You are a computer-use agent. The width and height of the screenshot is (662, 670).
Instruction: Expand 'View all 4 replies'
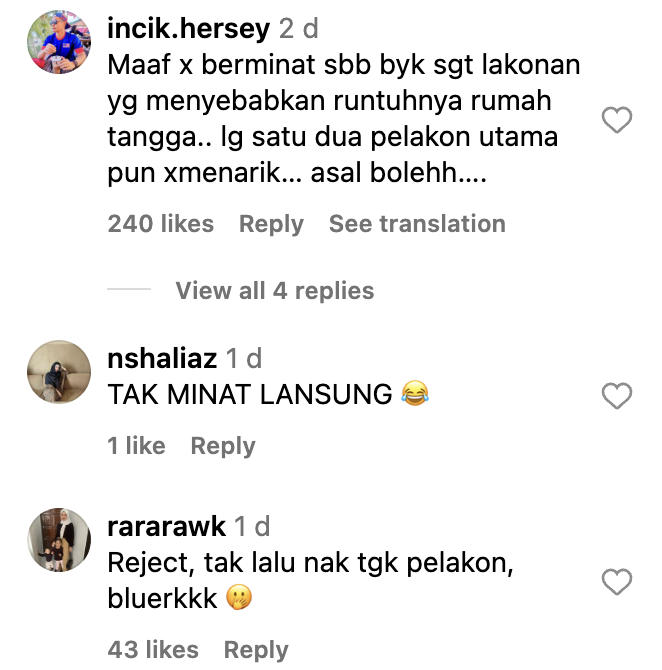click(x=275, y=291)
